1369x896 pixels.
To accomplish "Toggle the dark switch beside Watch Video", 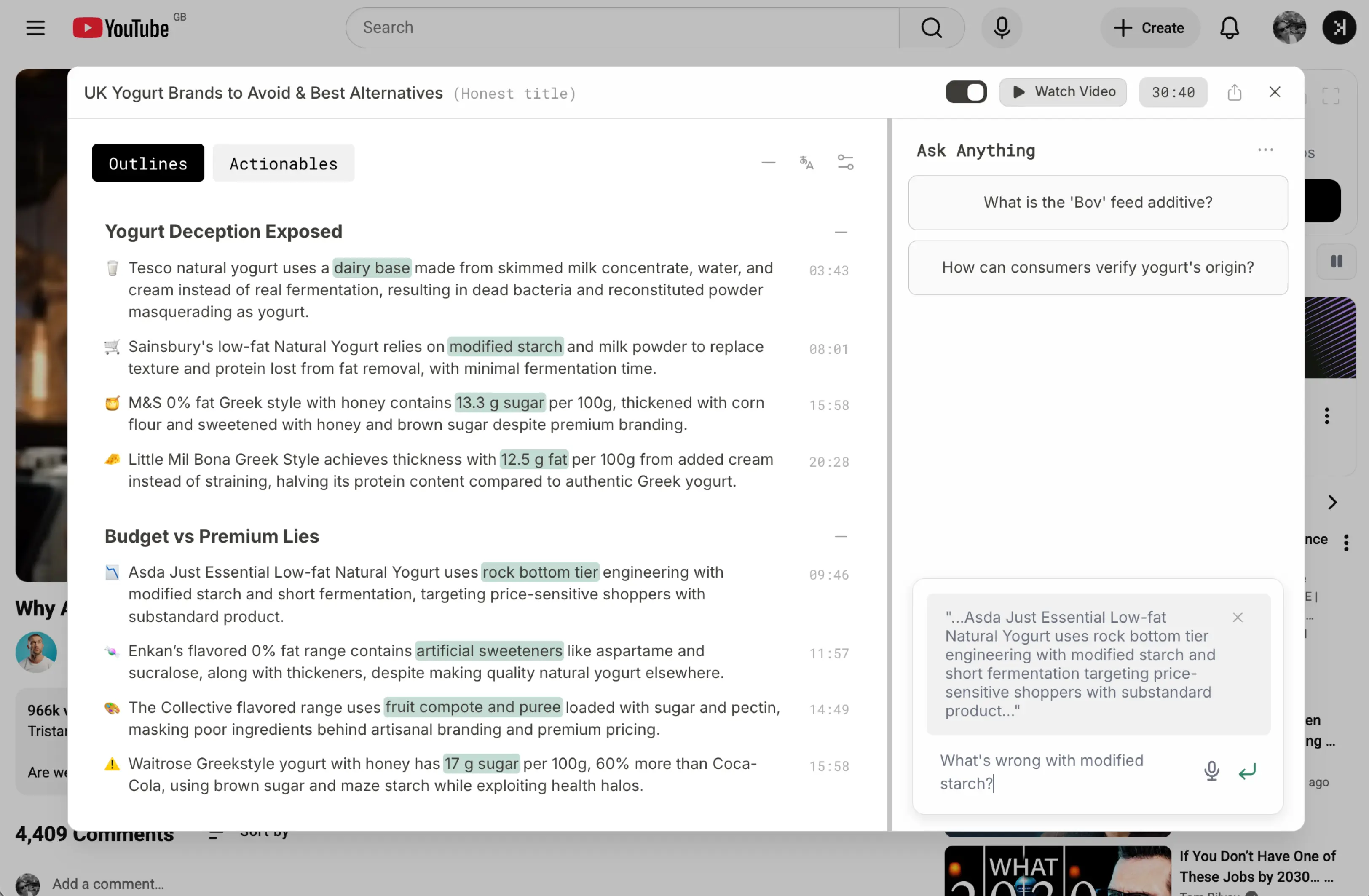I will [966, 92].
